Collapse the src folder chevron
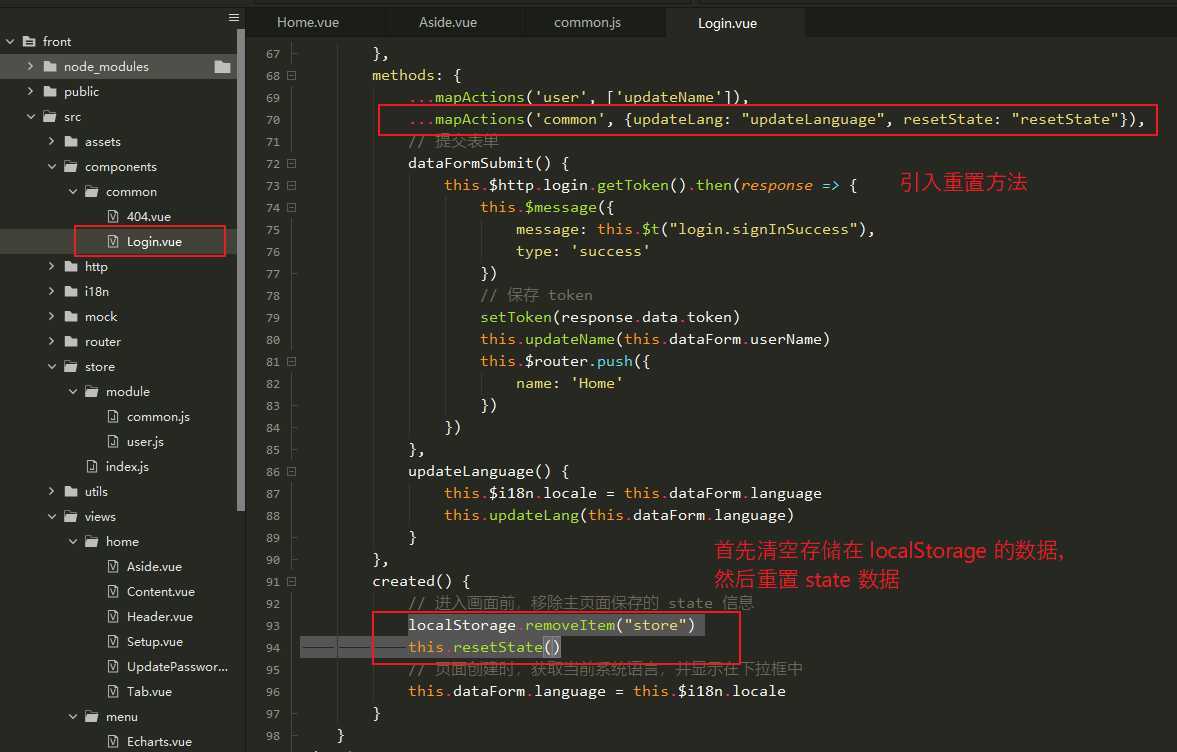The width and height of the screenshot is (1177, 752). tap(31, 116)
